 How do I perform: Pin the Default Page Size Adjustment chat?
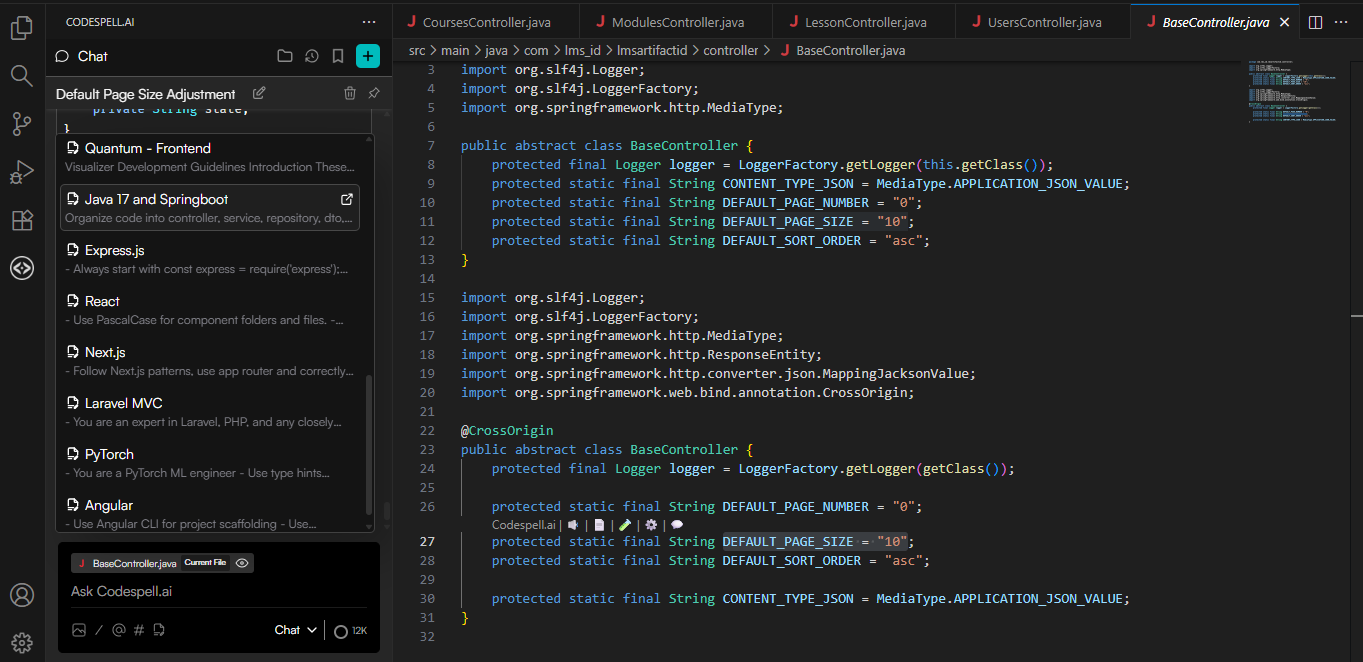coord(373,93)
